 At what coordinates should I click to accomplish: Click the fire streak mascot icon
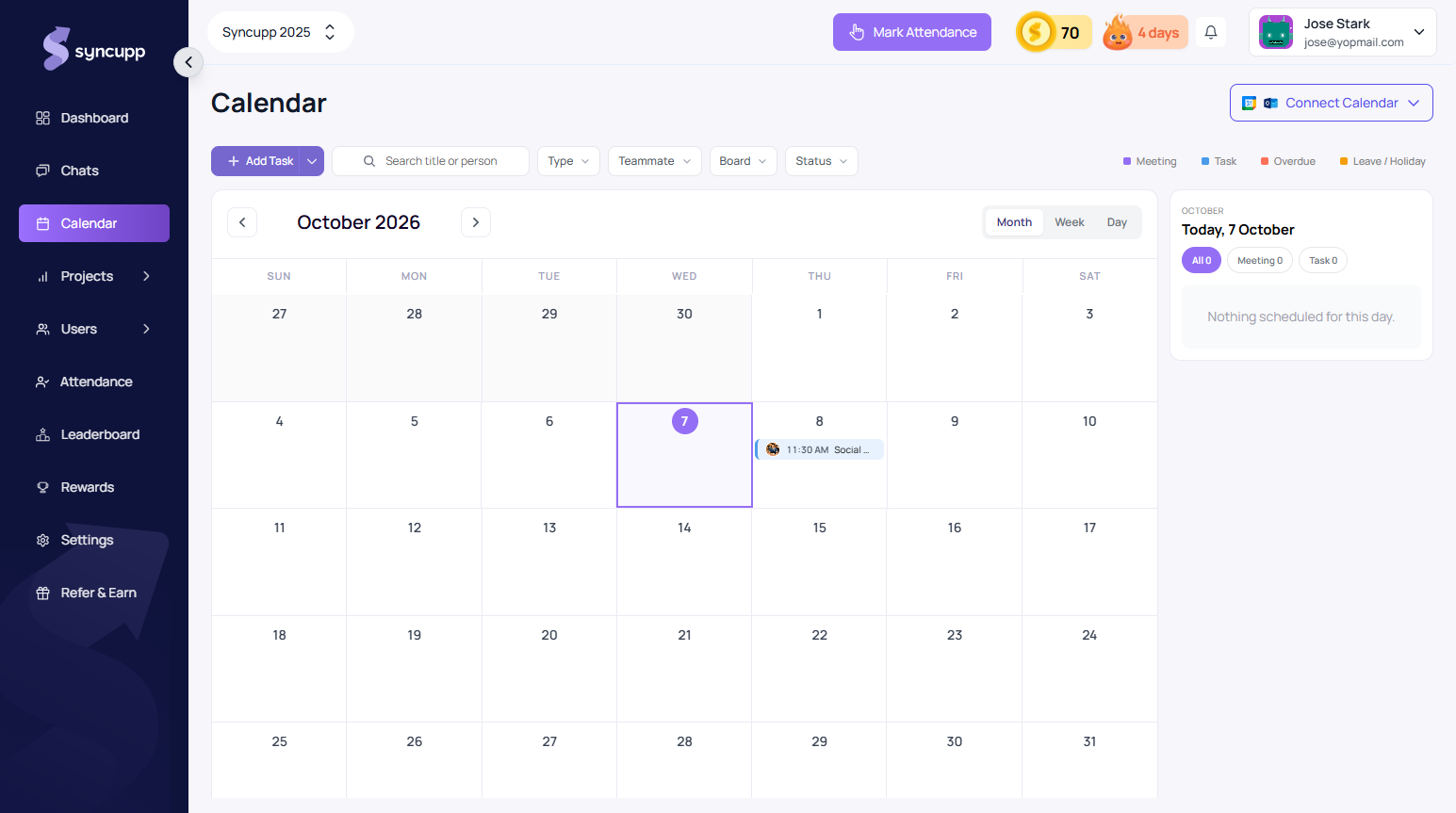[1118, 32]
